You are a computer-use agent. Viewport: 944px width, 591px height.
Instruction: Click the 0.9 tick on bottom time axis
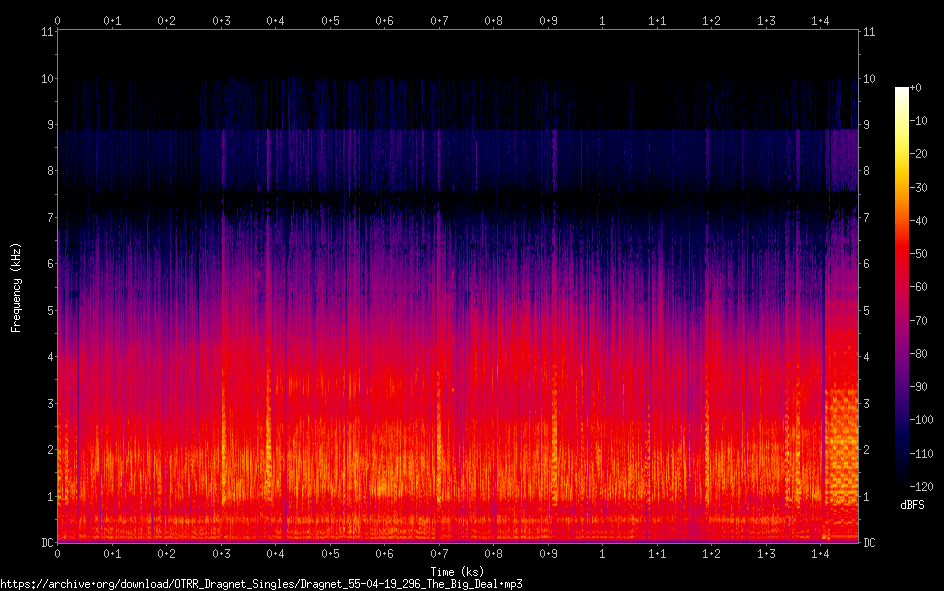[547, 553]
